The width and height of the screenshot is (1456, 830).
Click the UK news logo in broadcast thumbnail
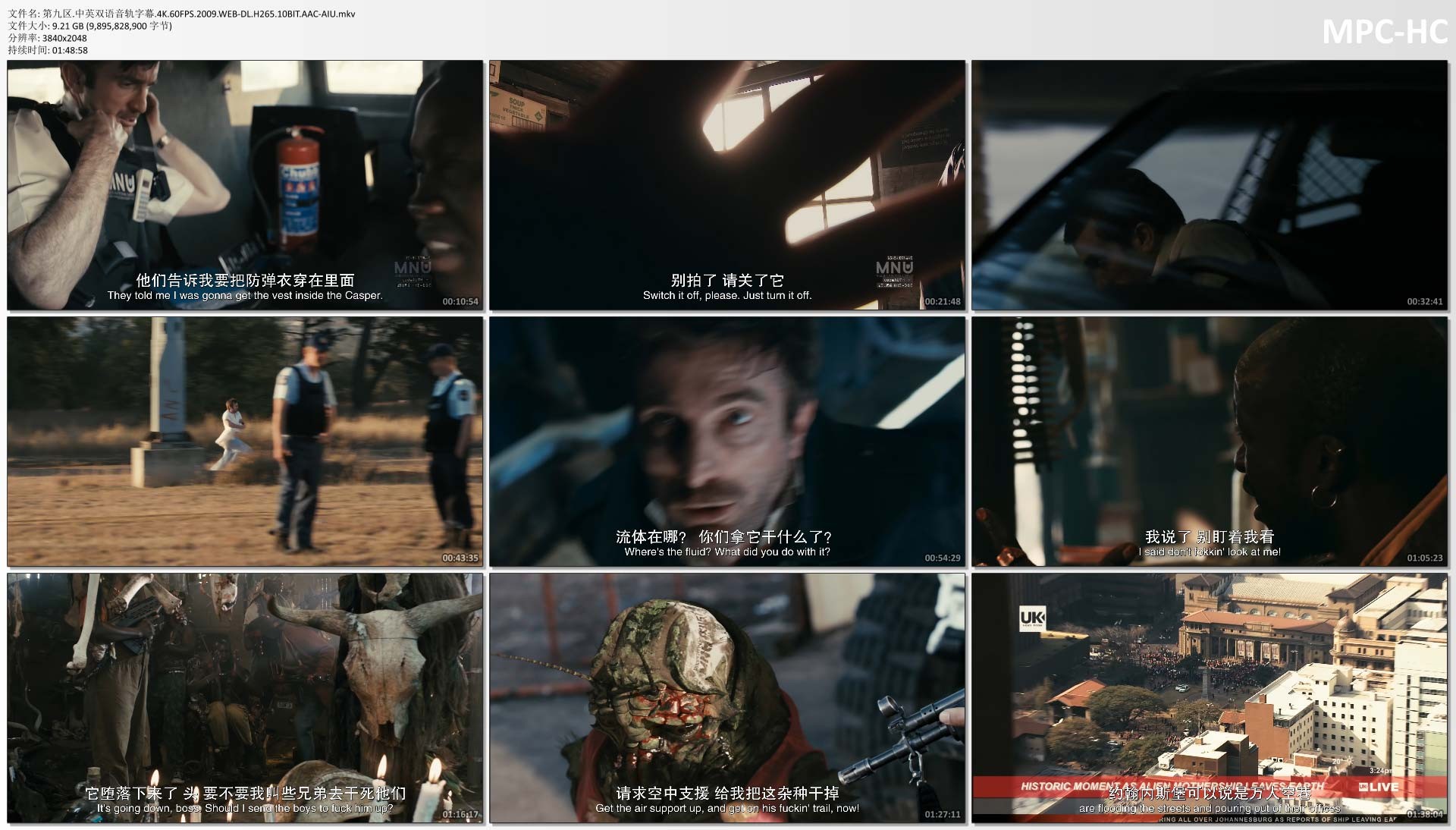(x=1032, y=618)
